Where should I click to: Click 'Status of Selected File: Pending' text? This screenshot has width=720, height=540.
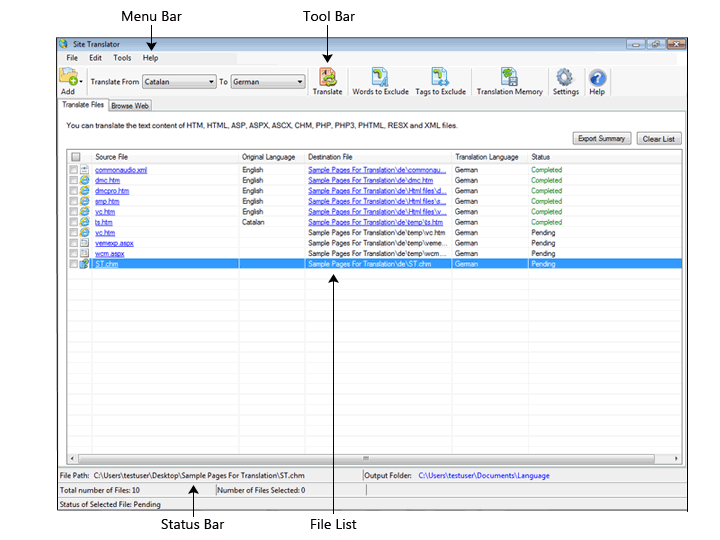click(110, 504)
